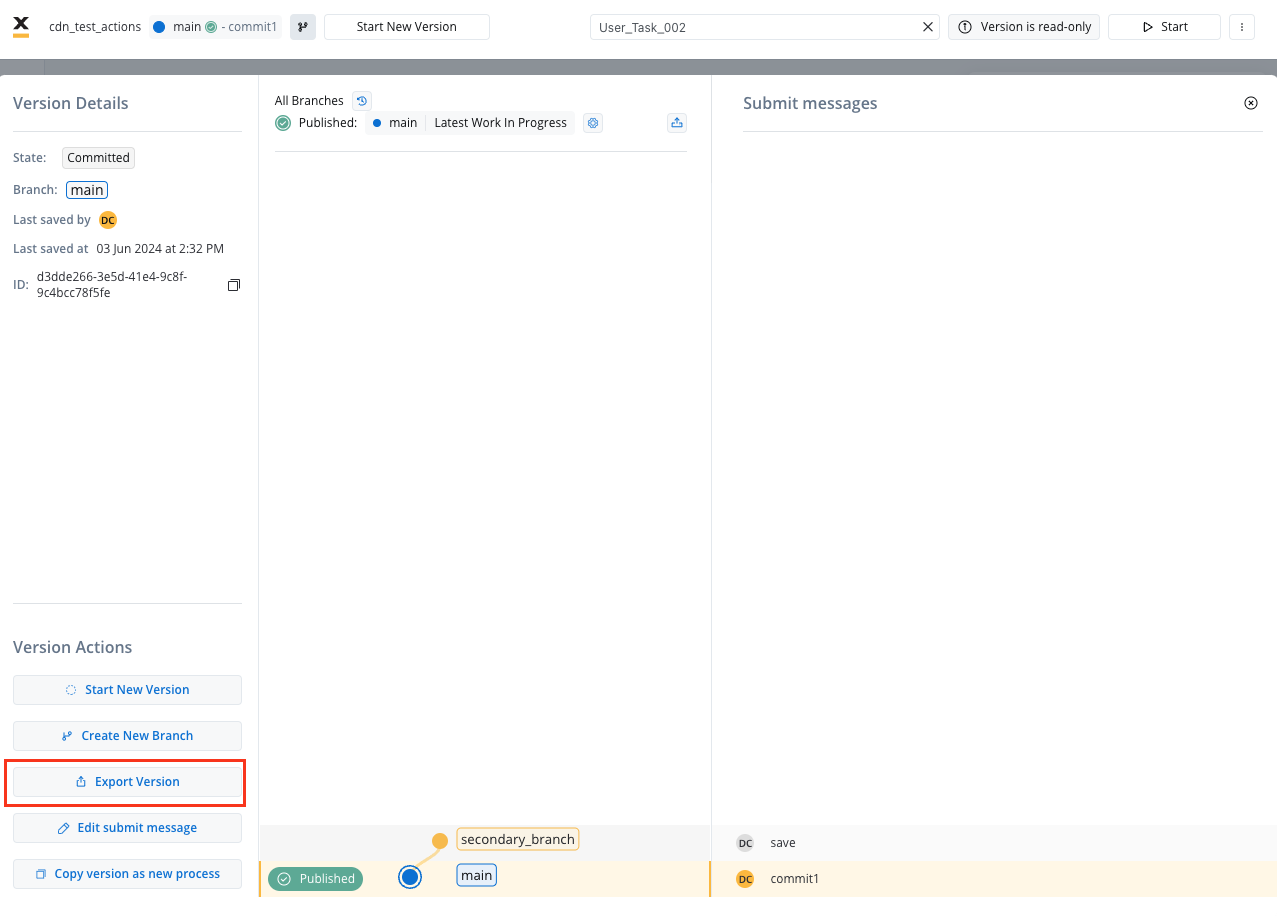Click the Submit messages heading
The image size is (1277, 916).
810,103
